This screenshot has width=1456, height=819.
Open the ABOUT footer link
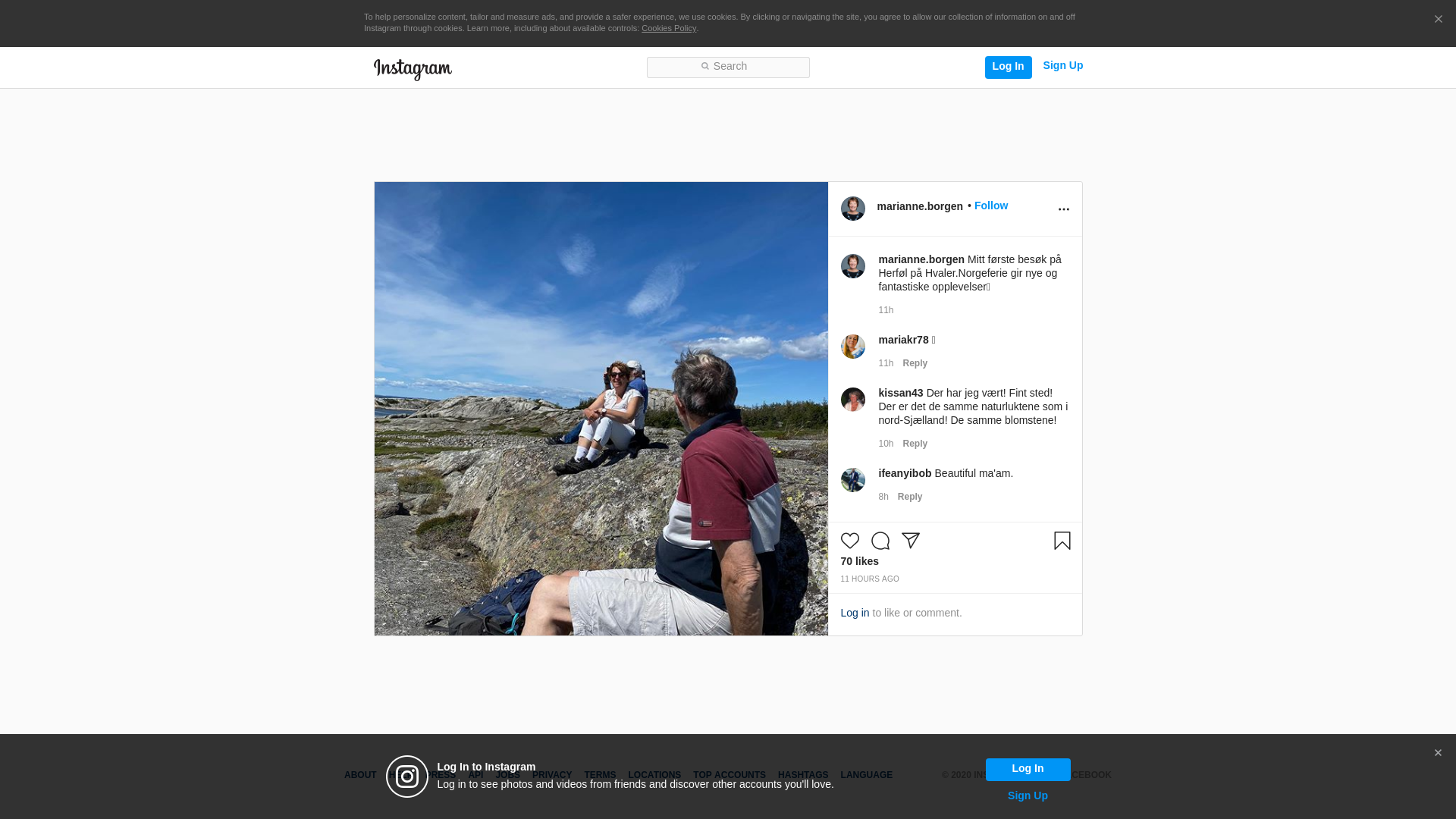tap(360, 775)
